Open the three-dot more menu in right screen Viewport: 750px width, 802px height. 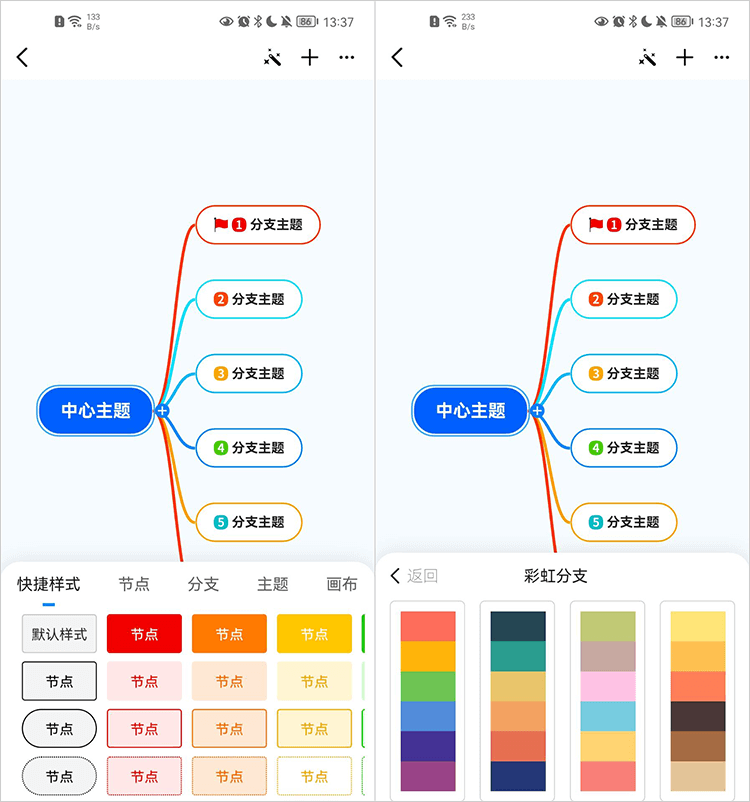click(721, 58)
